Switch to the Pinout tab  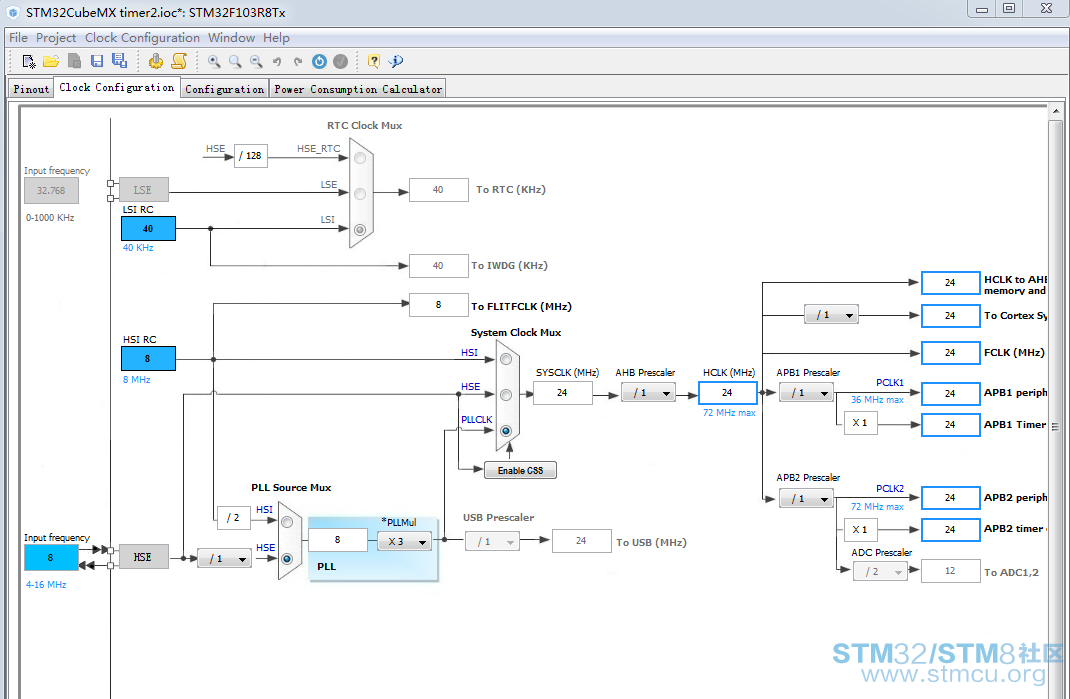(x=31, y=89)
